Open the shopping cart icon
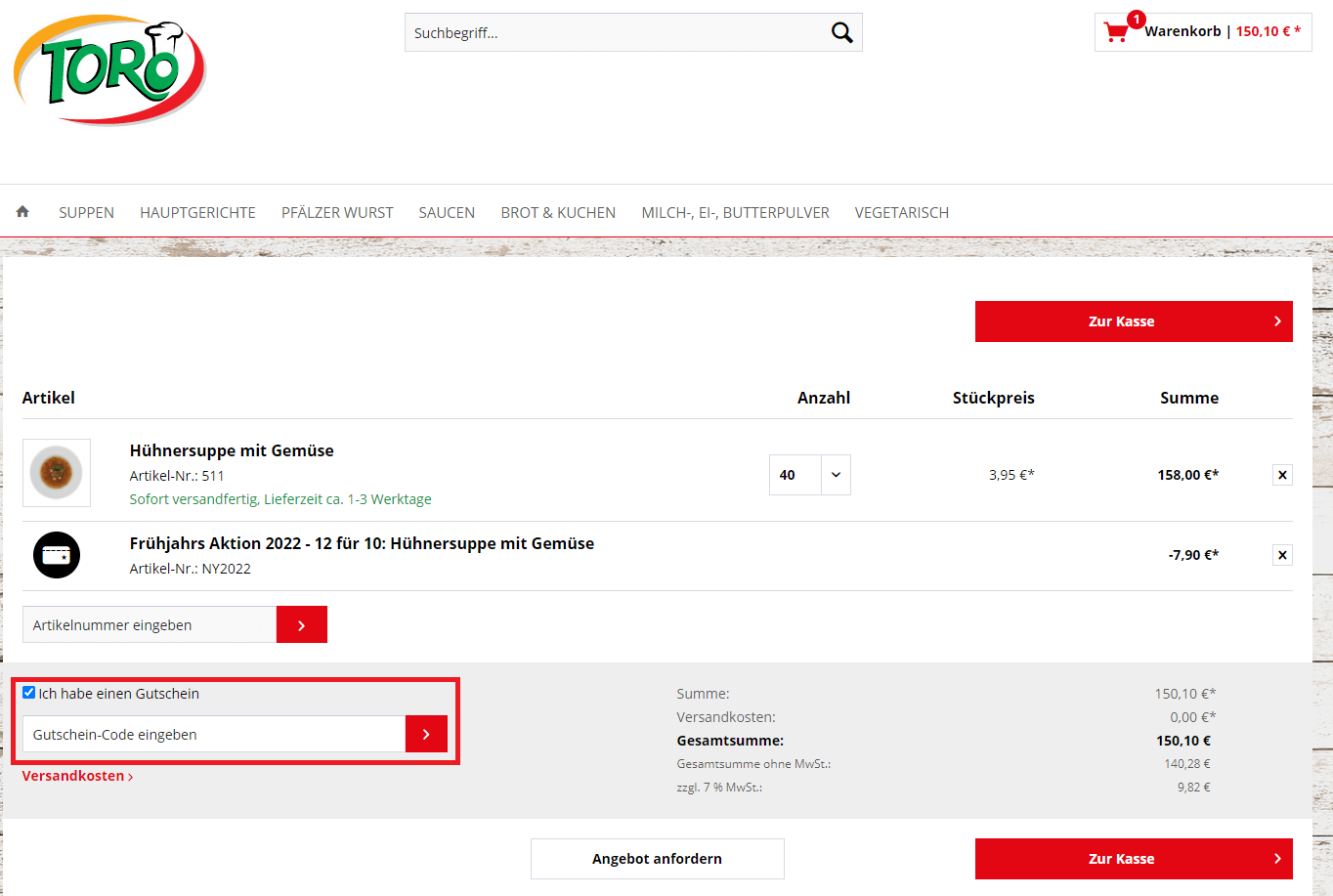Screen dimensions: 1333x896 pyautogui.click(x=1116, y=31)
